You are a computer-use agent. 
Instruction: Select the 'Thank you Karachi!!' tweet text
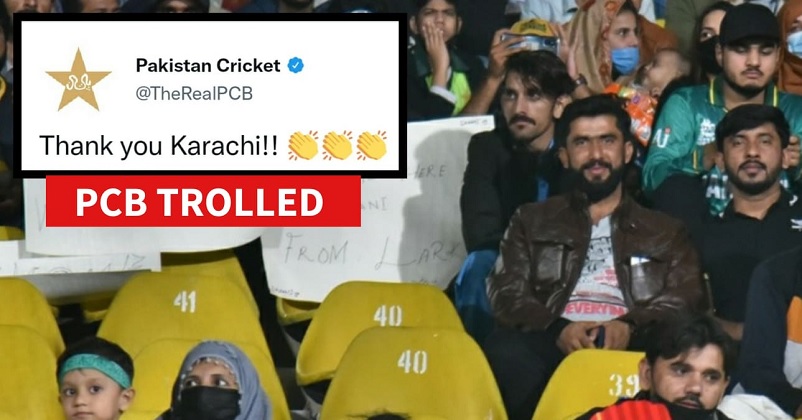coord(159,146)
